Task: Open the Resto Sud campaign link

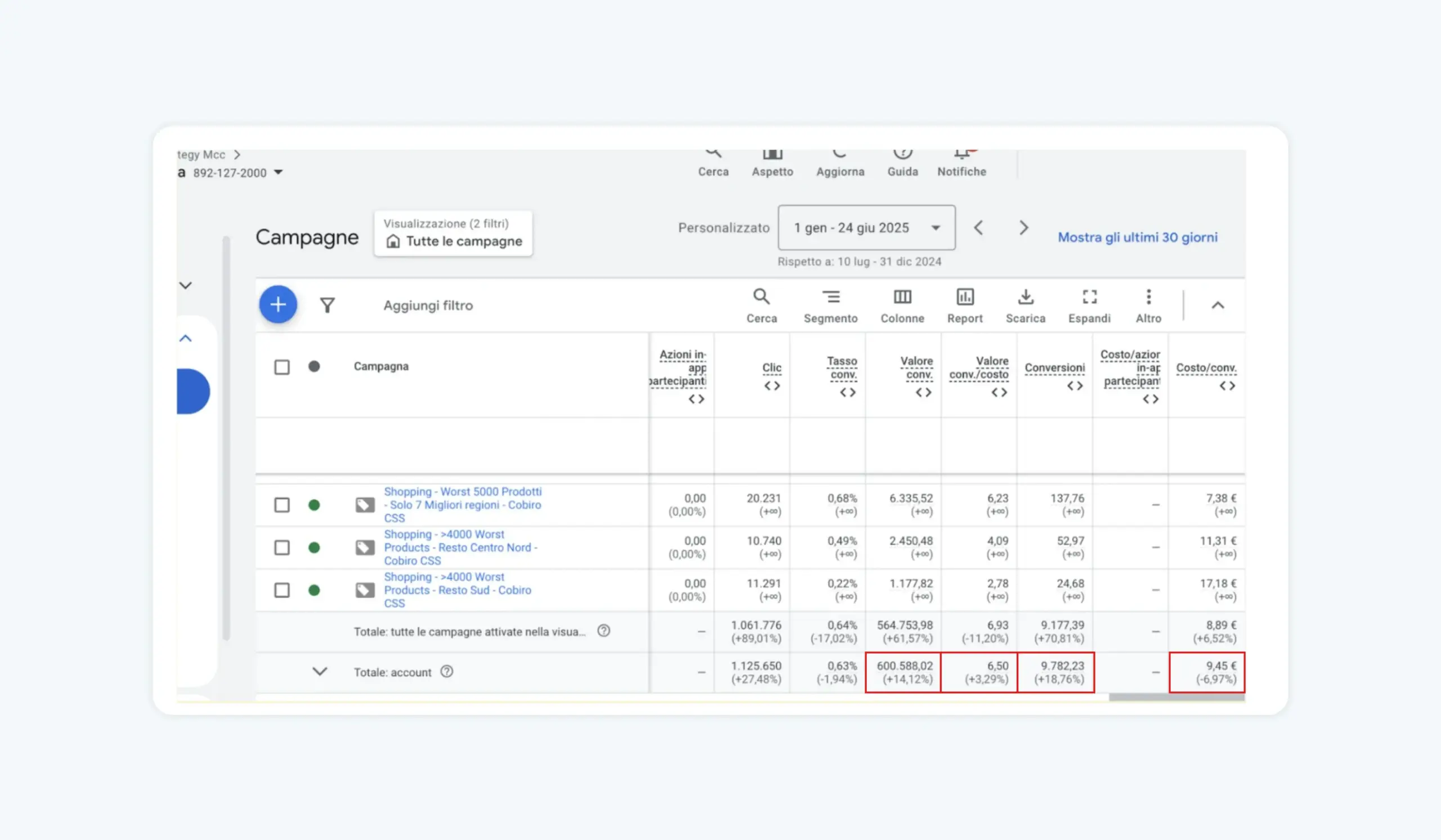Action: coord(458,590)
